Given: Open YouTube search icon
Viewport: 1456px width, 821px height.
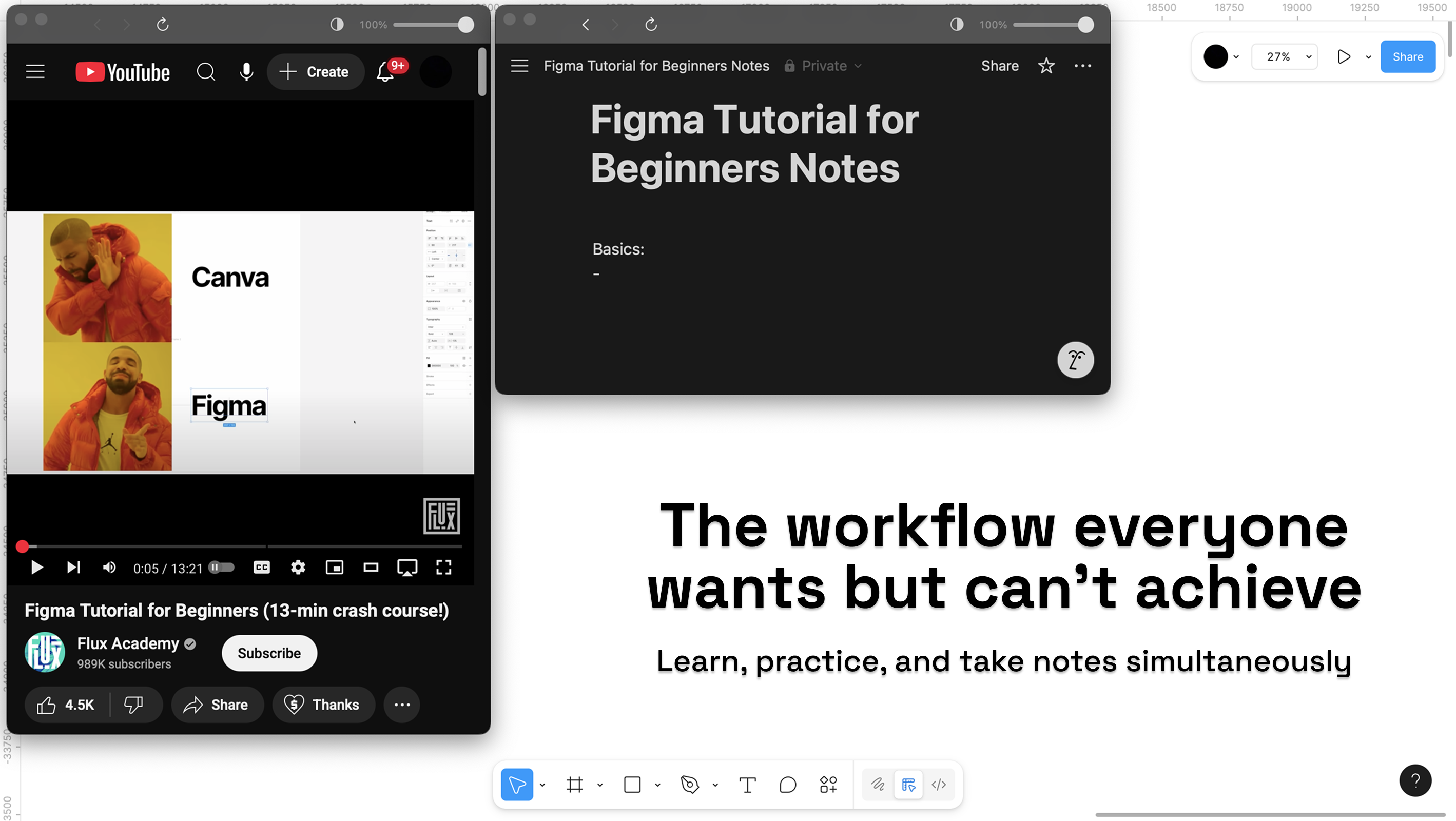Looking at the screenshot, I should pyautogui.click(x=206, y=72).
